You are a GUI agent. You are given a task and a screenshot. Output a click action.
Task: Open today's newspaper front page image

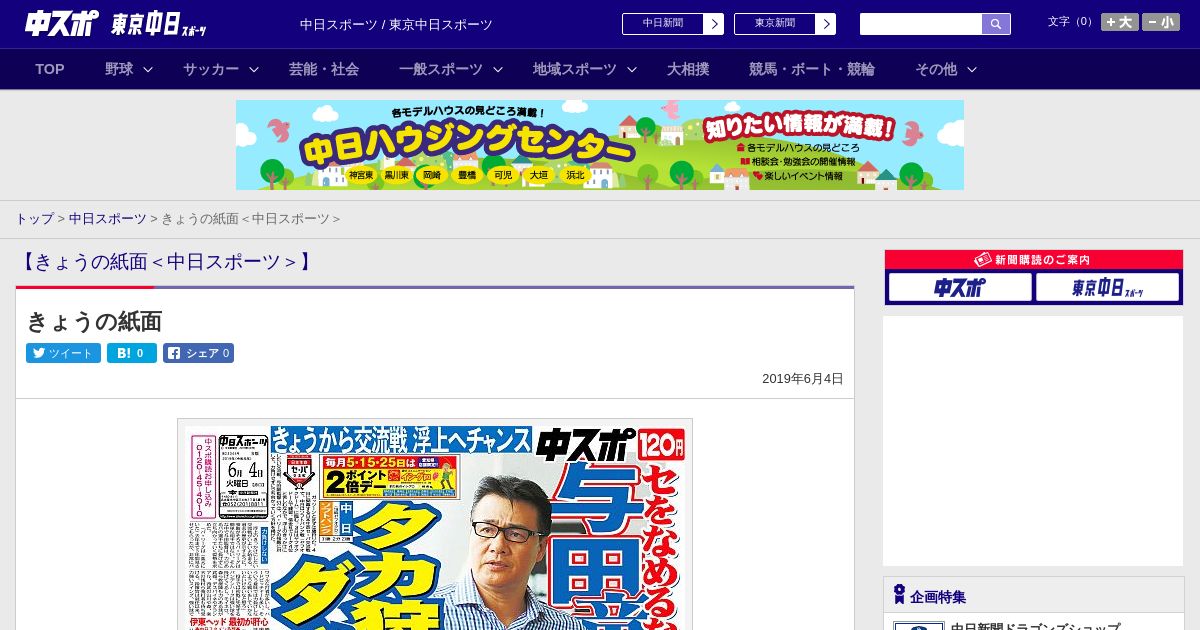[435, 525]
